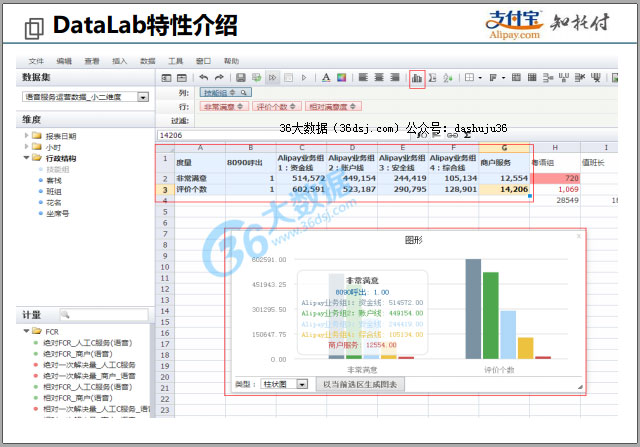The width and height of the screenshot is (640, 447).
Task: Click cell with value 14,206
Action: point(504,189)
